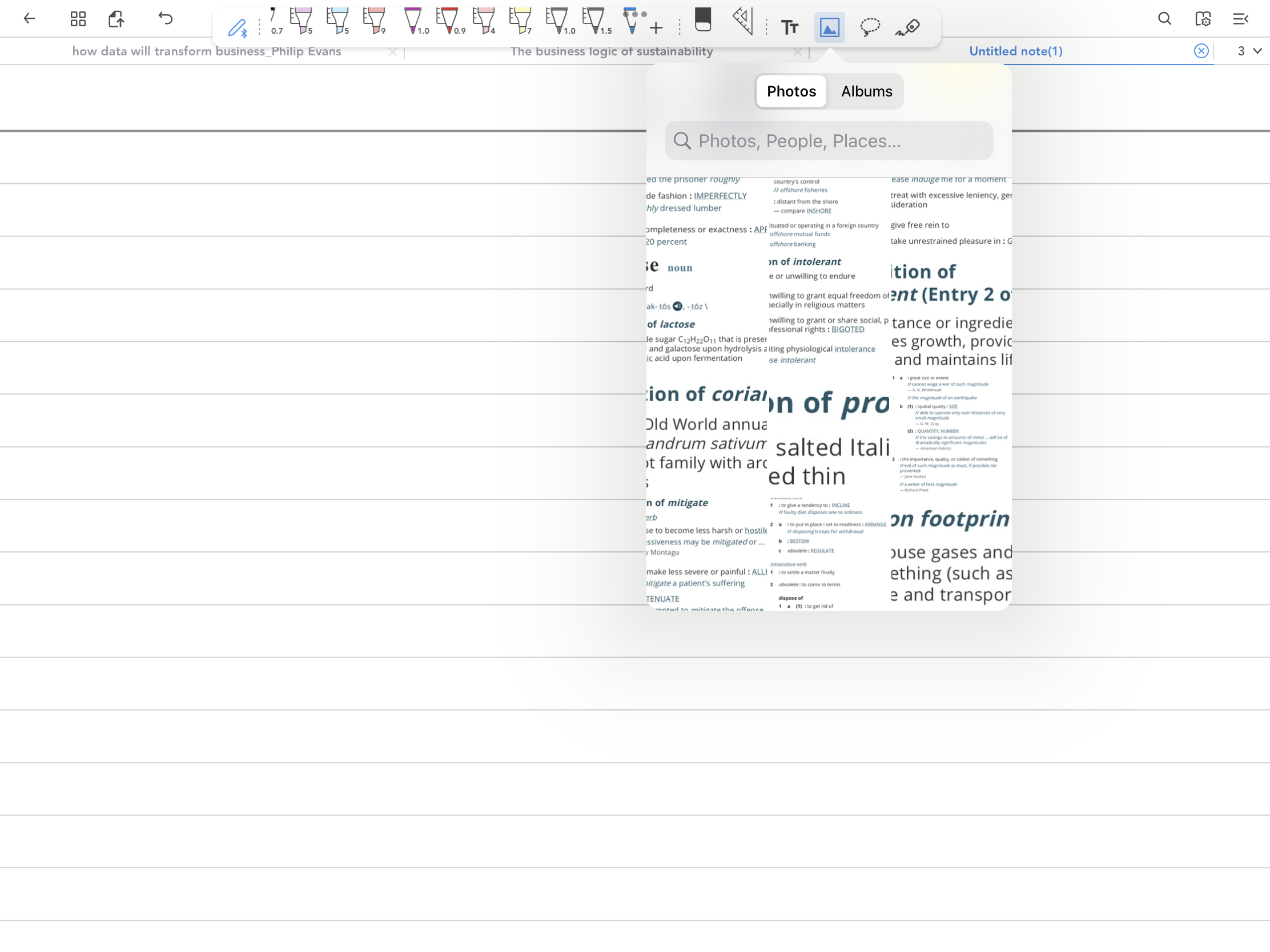1270x952 pixels.
Task: Select the text box tool
Action: [x=789, y=27]
